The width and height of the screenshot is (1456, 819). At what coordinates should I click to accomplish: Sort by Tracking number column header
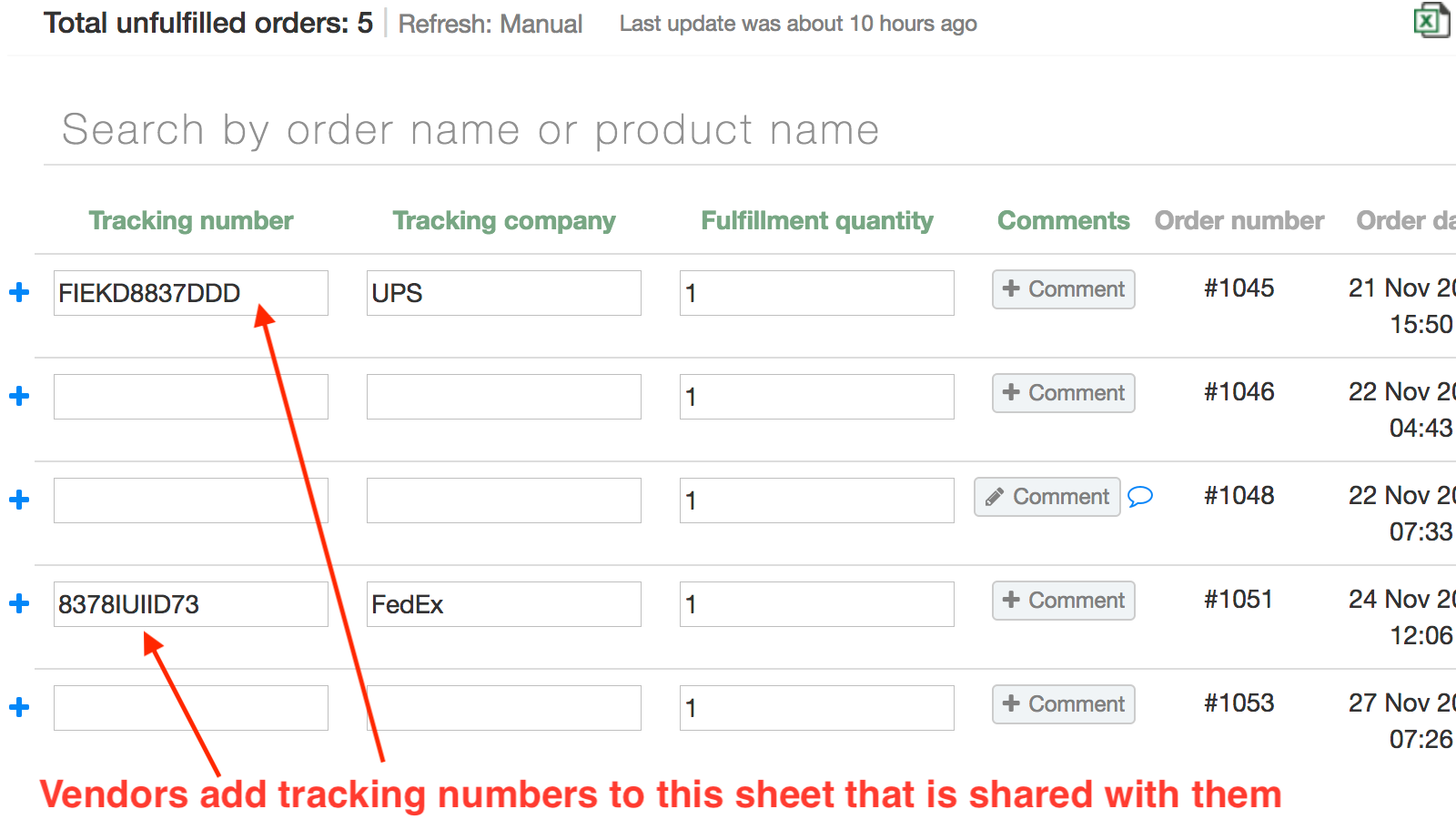190,220
